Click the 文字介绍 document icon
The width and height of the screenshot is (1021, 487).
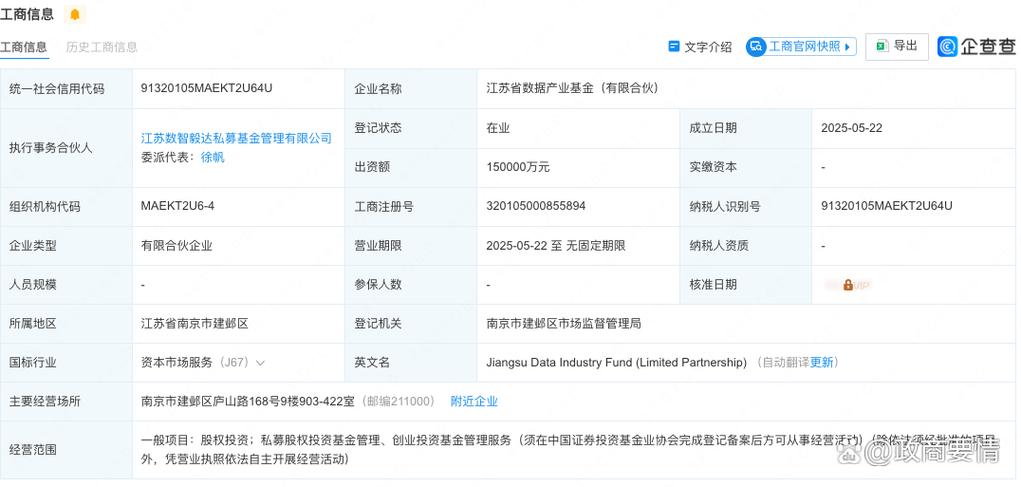[x=674, y=47]
